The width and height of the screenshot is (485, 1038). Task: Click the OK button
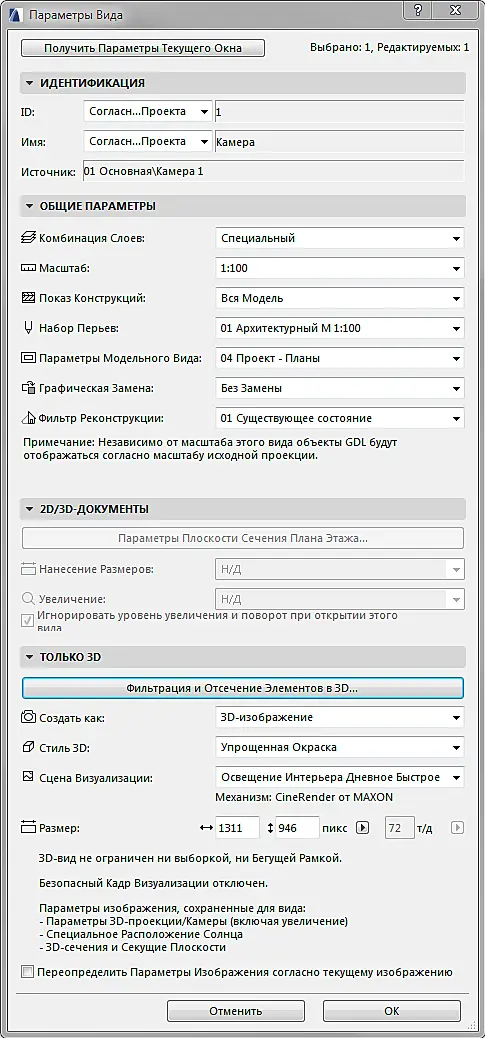pyautogui.click(x=392, y=1011)
